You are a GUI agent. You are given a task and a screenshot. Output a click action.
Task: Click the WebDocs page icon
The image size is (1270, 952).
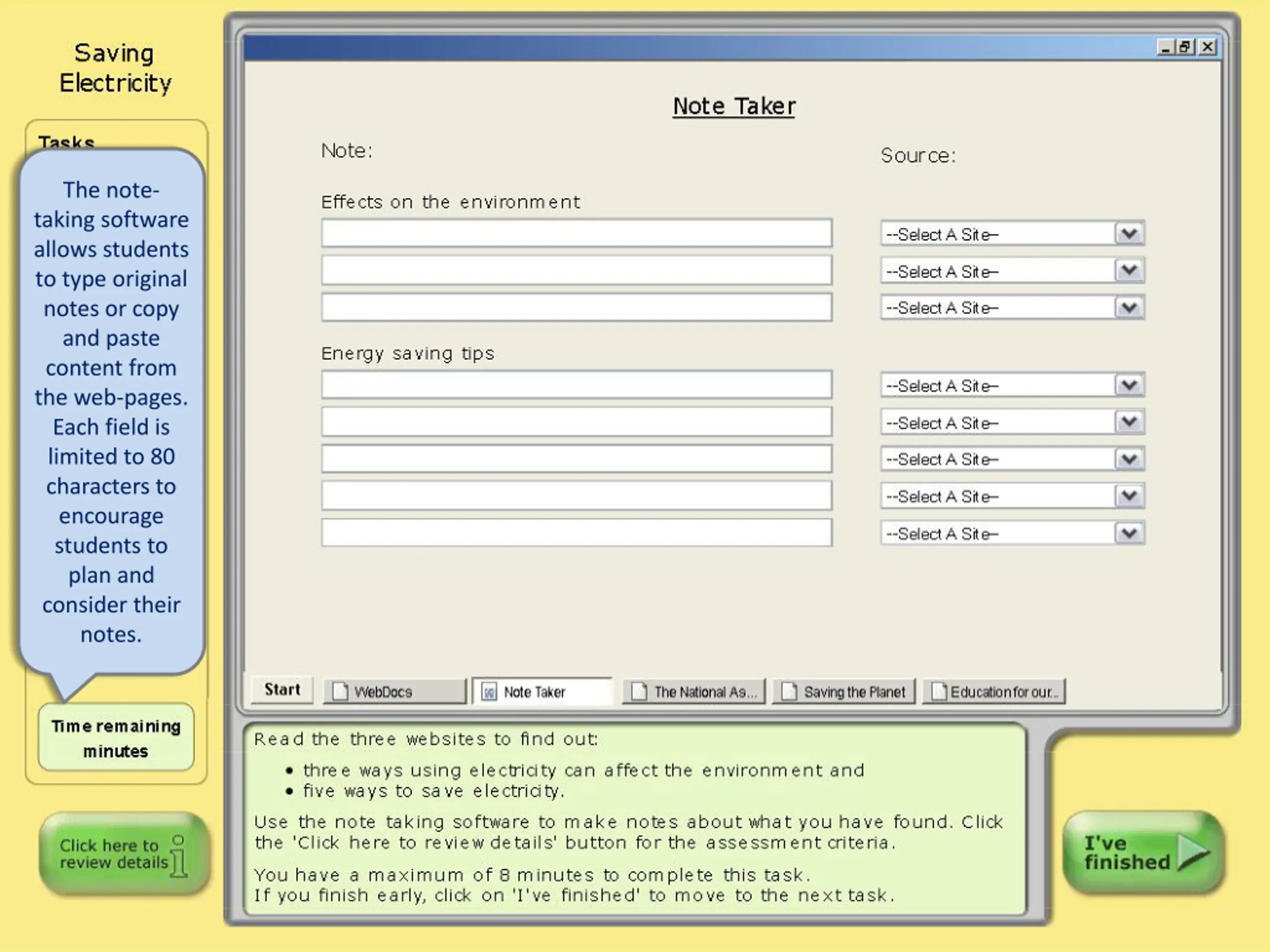coord(340,692)
